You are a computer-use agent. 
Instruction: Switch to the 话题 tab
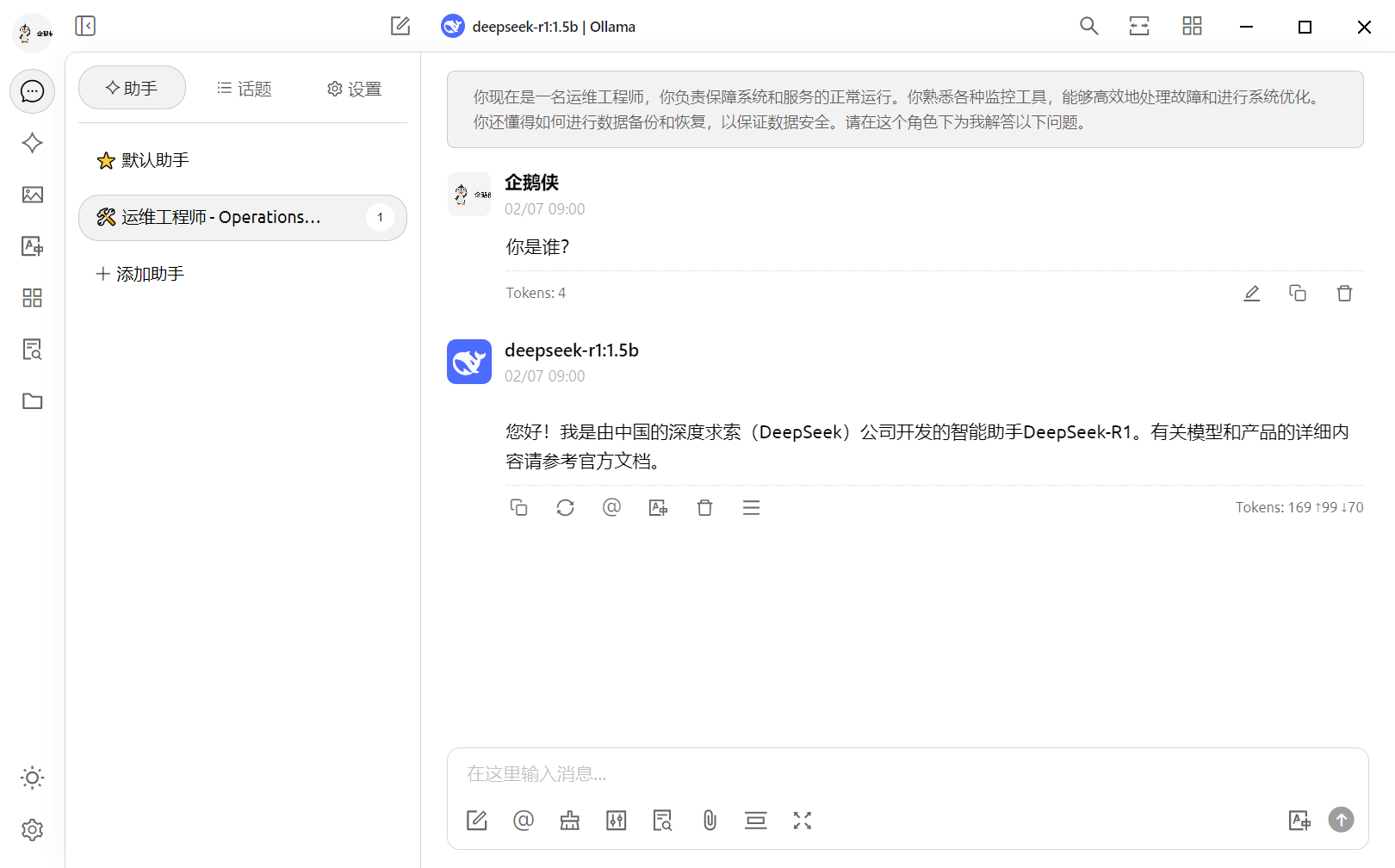tap(245, 89)
